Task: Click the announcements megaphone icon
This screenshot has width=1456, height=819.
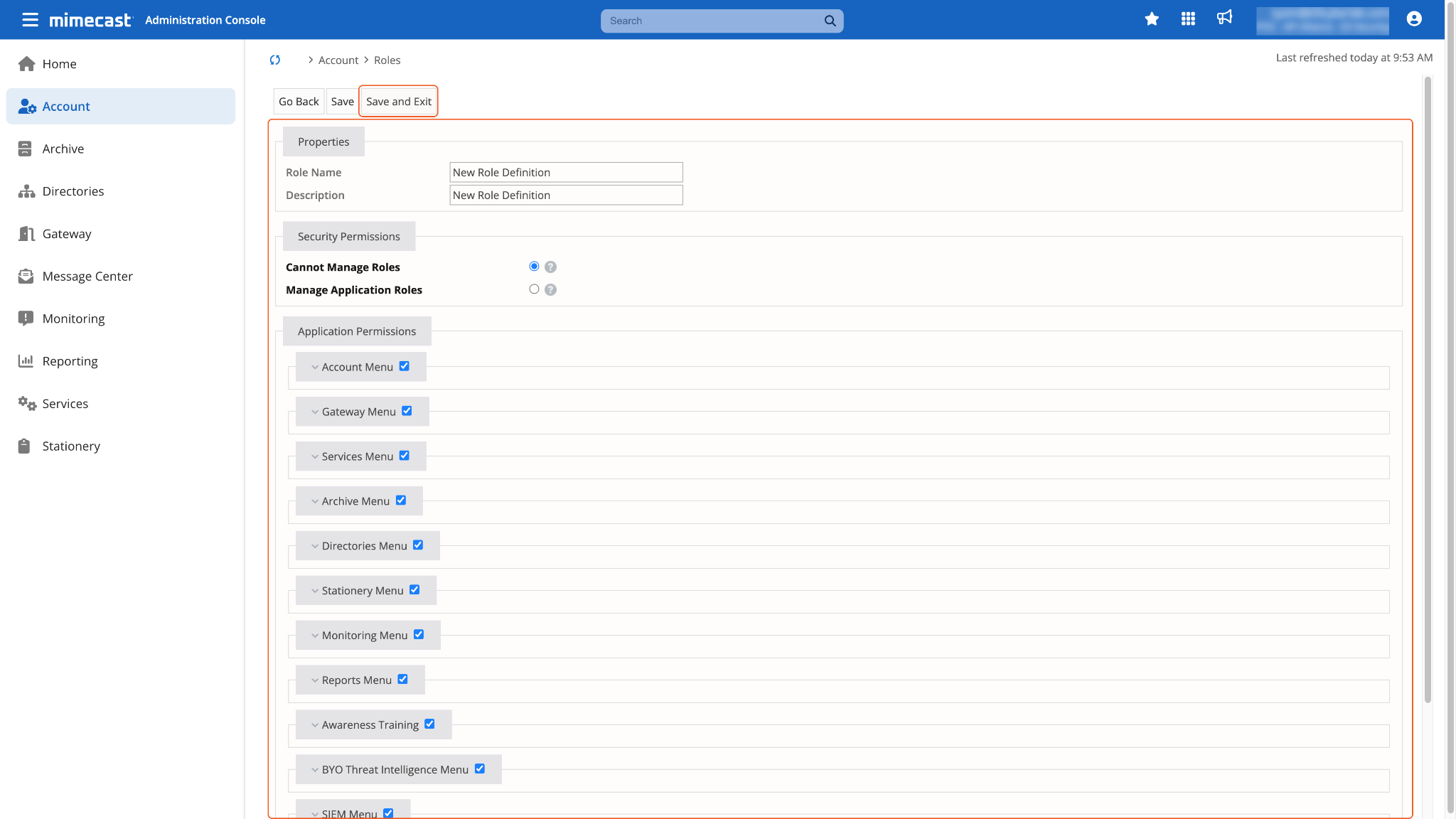Action: (x=1224, y=18)
